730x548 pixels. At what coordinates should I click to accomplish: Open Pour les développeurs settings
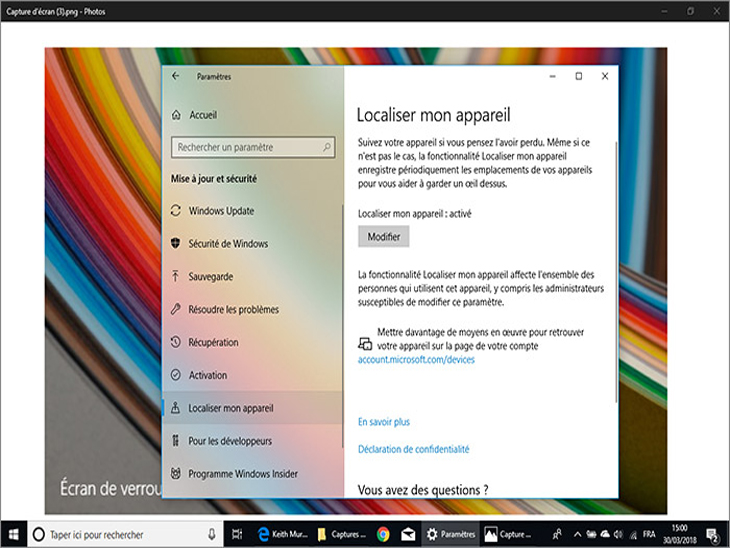click(x=229, y=441)
